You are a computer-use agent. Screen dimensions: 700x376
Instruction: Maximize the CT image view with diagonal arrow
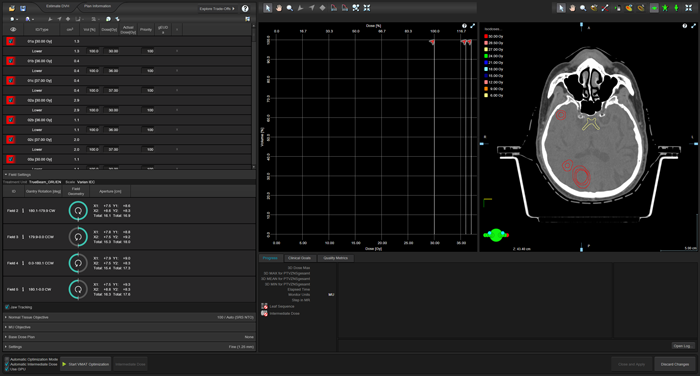tap(692, 26)
